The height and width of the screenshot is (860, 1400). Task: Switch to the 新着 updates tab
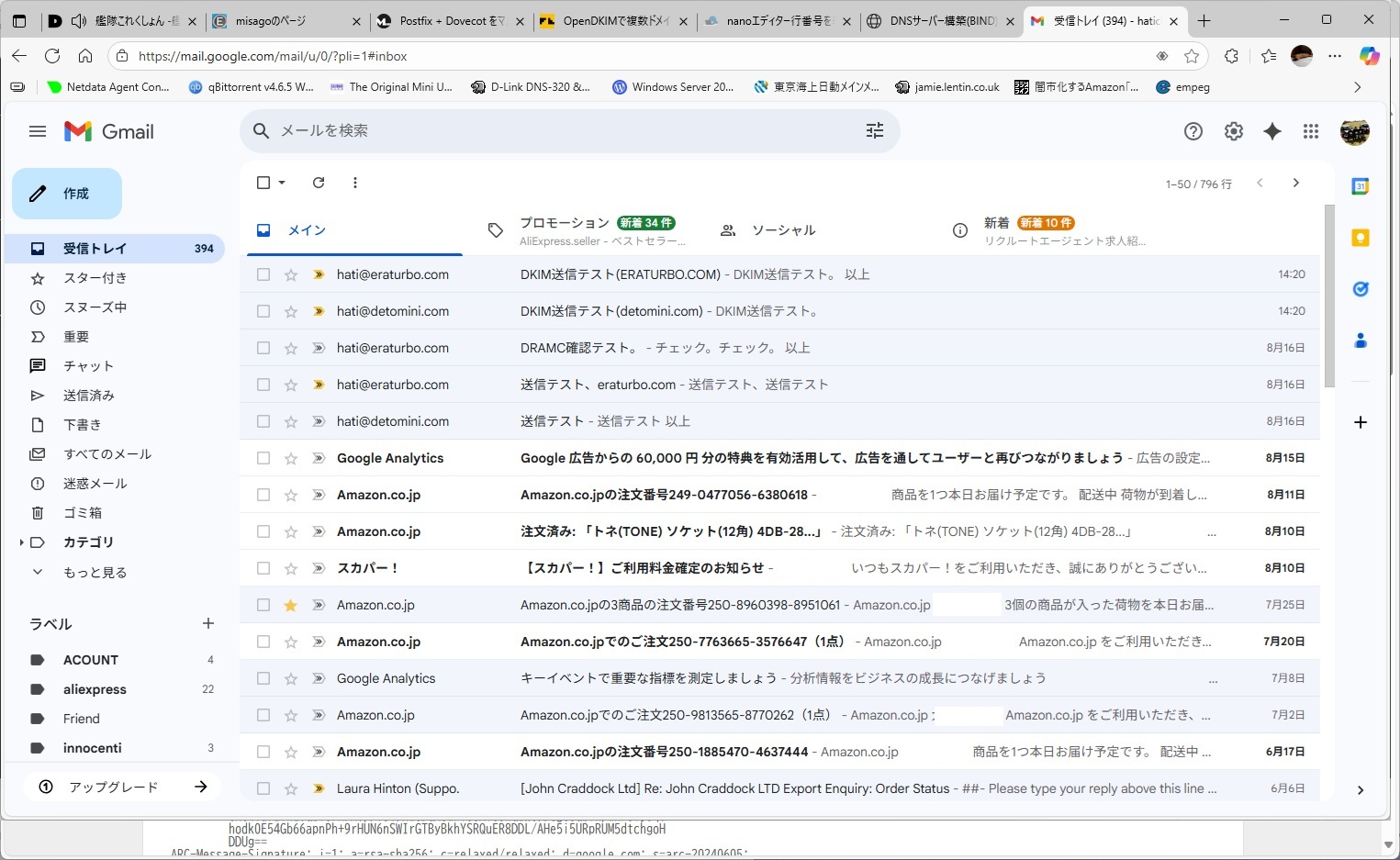tap(1051, 230)
